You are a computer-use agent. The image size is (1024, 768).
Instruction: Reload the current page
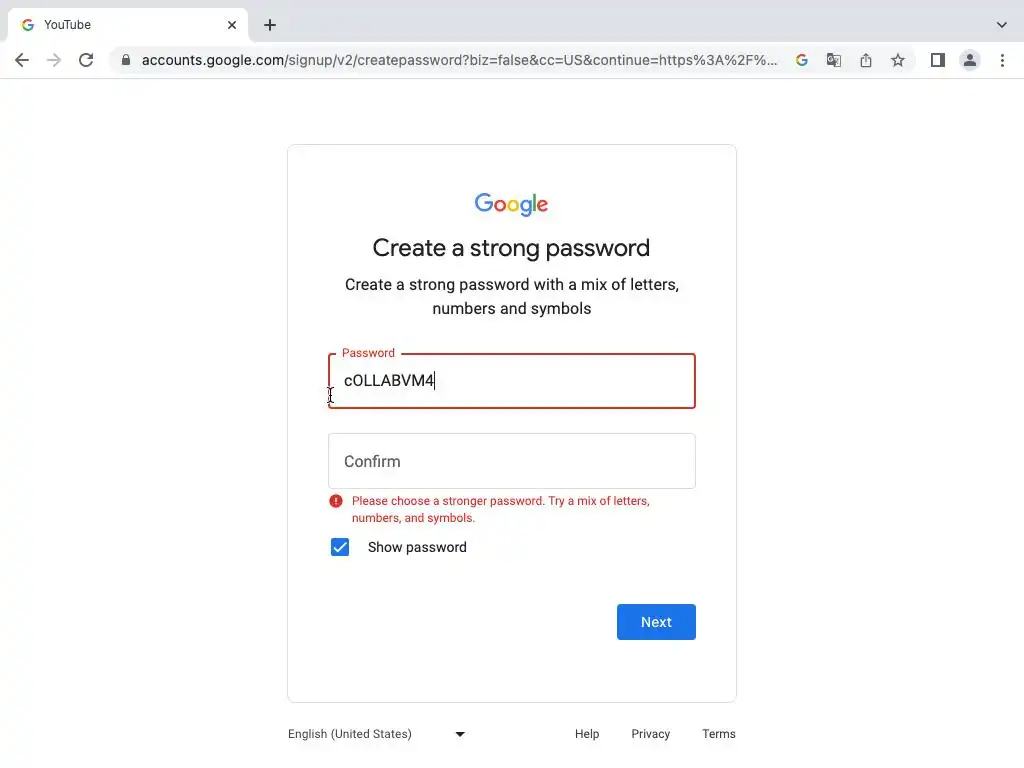point(86,60)
